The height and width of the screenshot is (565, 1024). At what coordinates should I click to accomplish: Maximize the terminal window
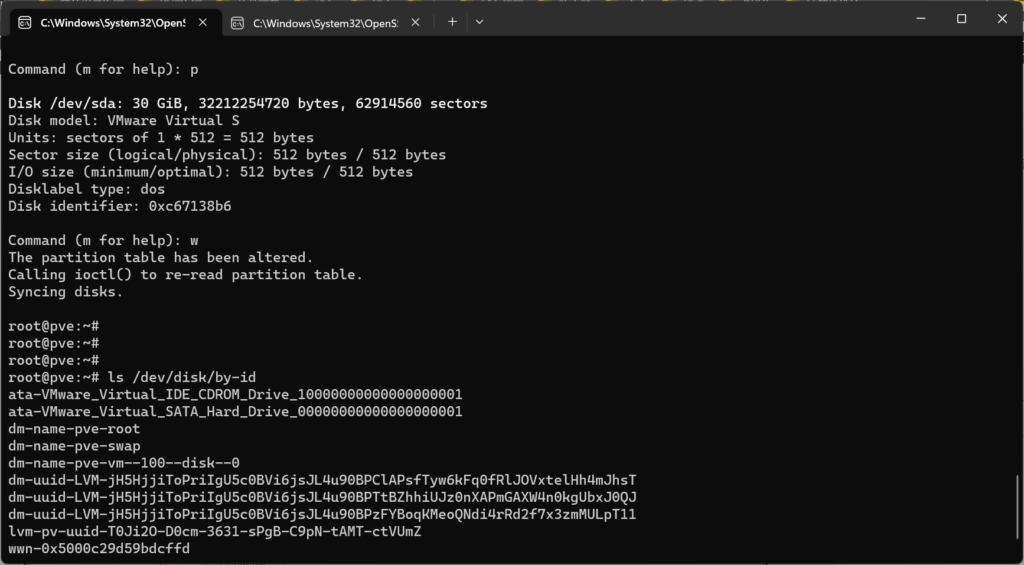tap(961, 19)
